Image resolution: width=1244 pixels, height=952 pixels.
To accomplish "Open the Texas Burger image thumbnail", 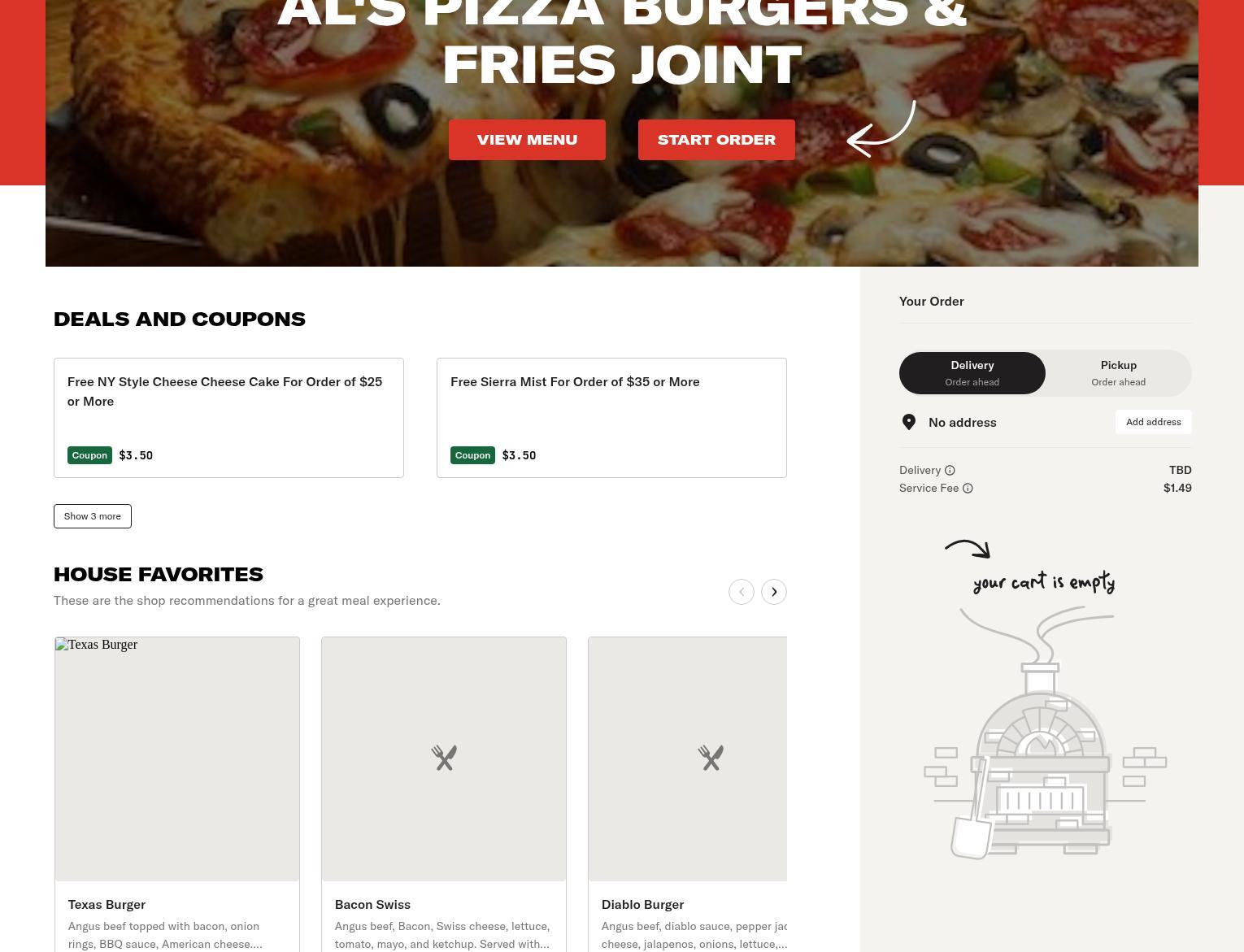I will [177, 759].
